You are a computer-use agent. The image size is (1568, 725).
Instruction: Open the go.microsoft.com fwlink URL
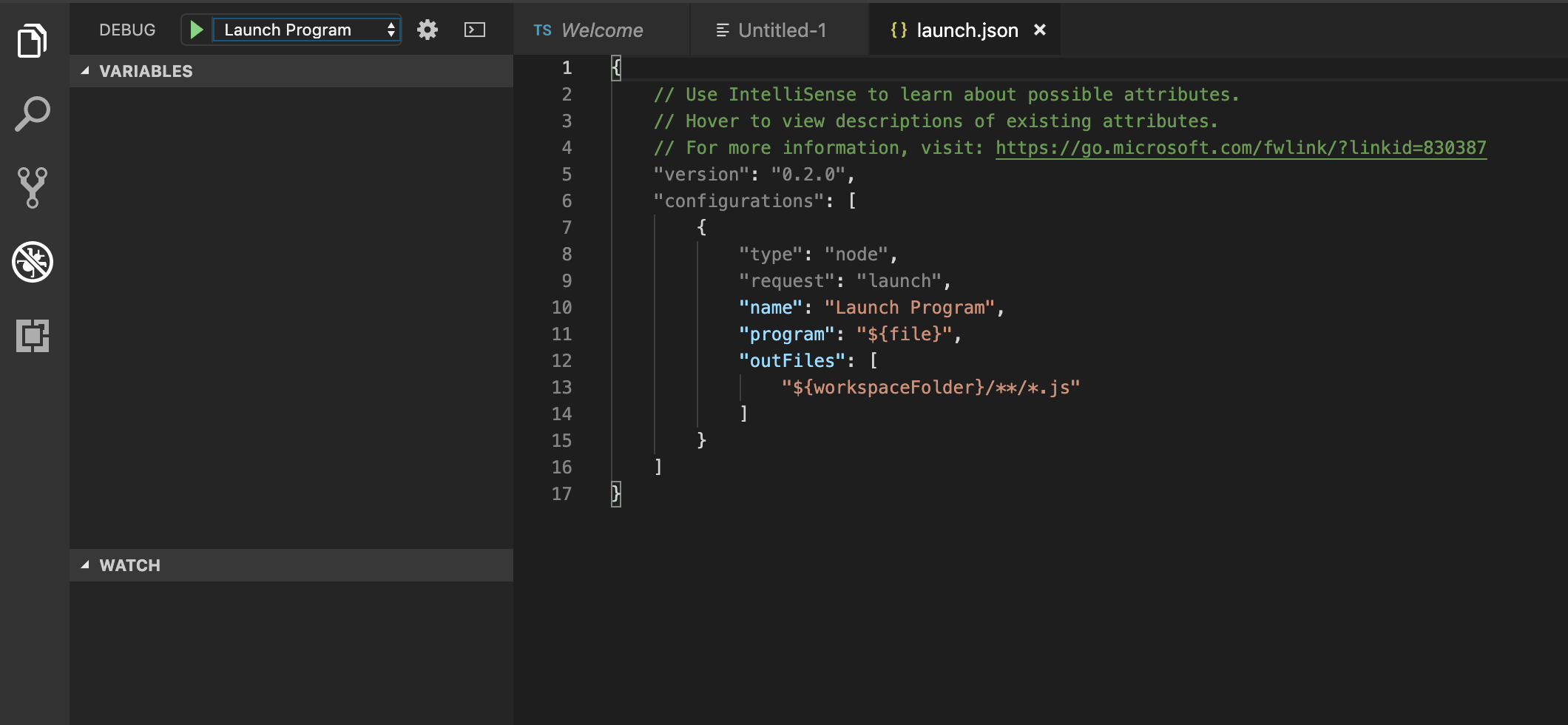[1240, 148]
